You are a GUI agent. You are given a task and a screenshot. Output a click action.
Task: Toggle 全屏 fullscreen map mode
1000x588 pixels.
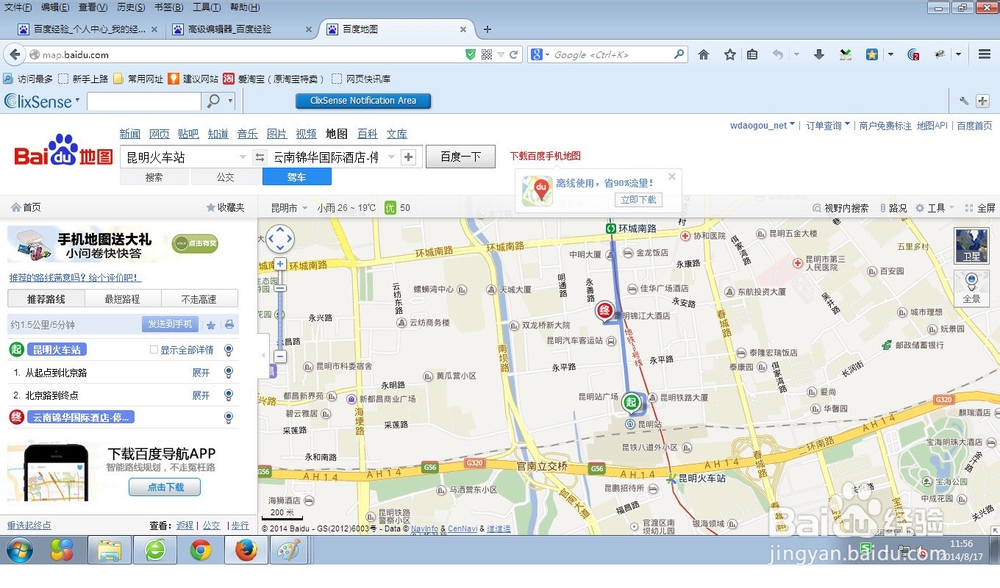click(x=980, y=208)
